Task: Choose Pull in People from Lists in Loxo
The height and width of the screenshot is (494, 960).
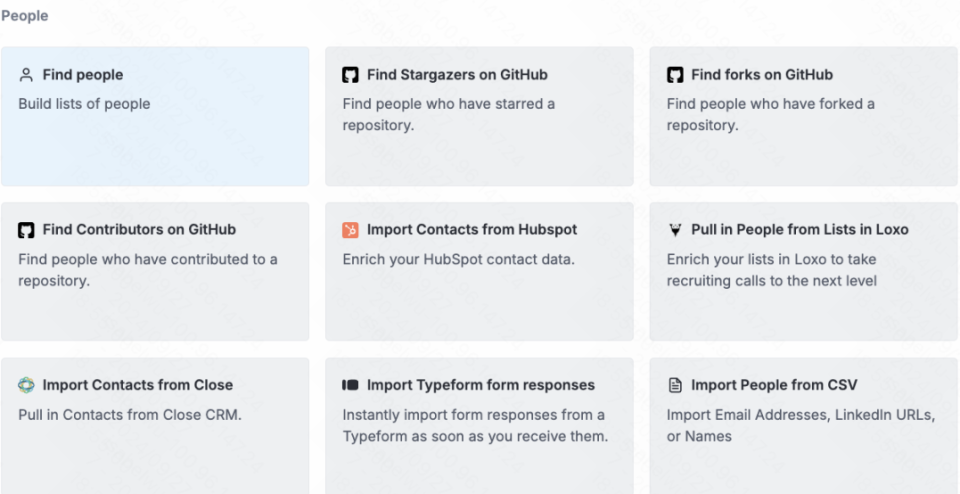Action: 800,230
